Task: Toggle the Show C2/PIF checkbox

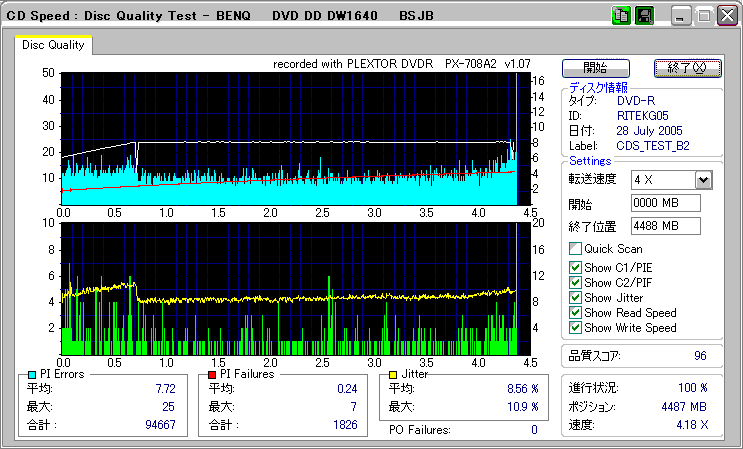Action: pyautogui.click(x=575, y=282)
